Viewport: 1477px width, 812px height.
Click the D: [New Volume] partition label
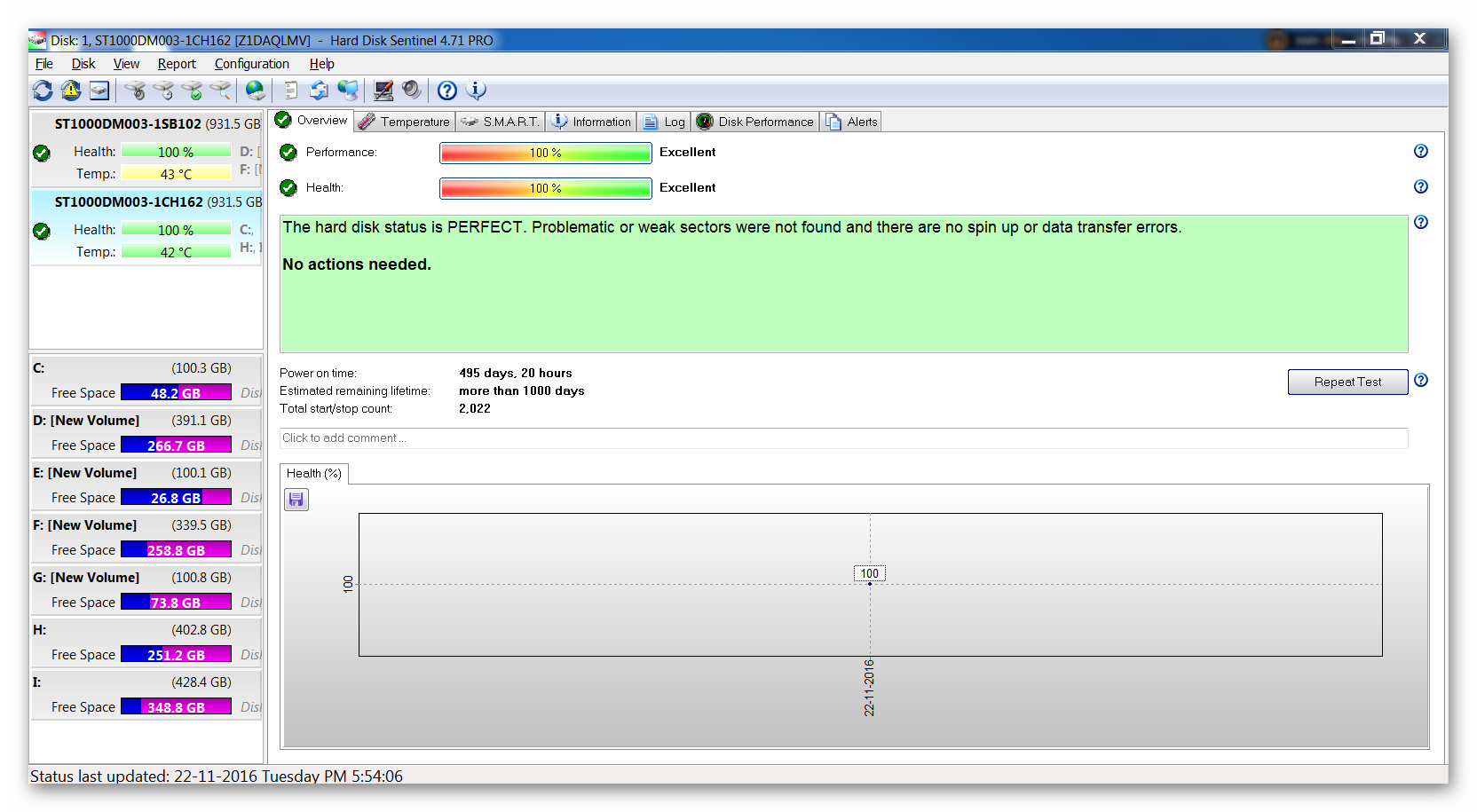pos(86,421)
